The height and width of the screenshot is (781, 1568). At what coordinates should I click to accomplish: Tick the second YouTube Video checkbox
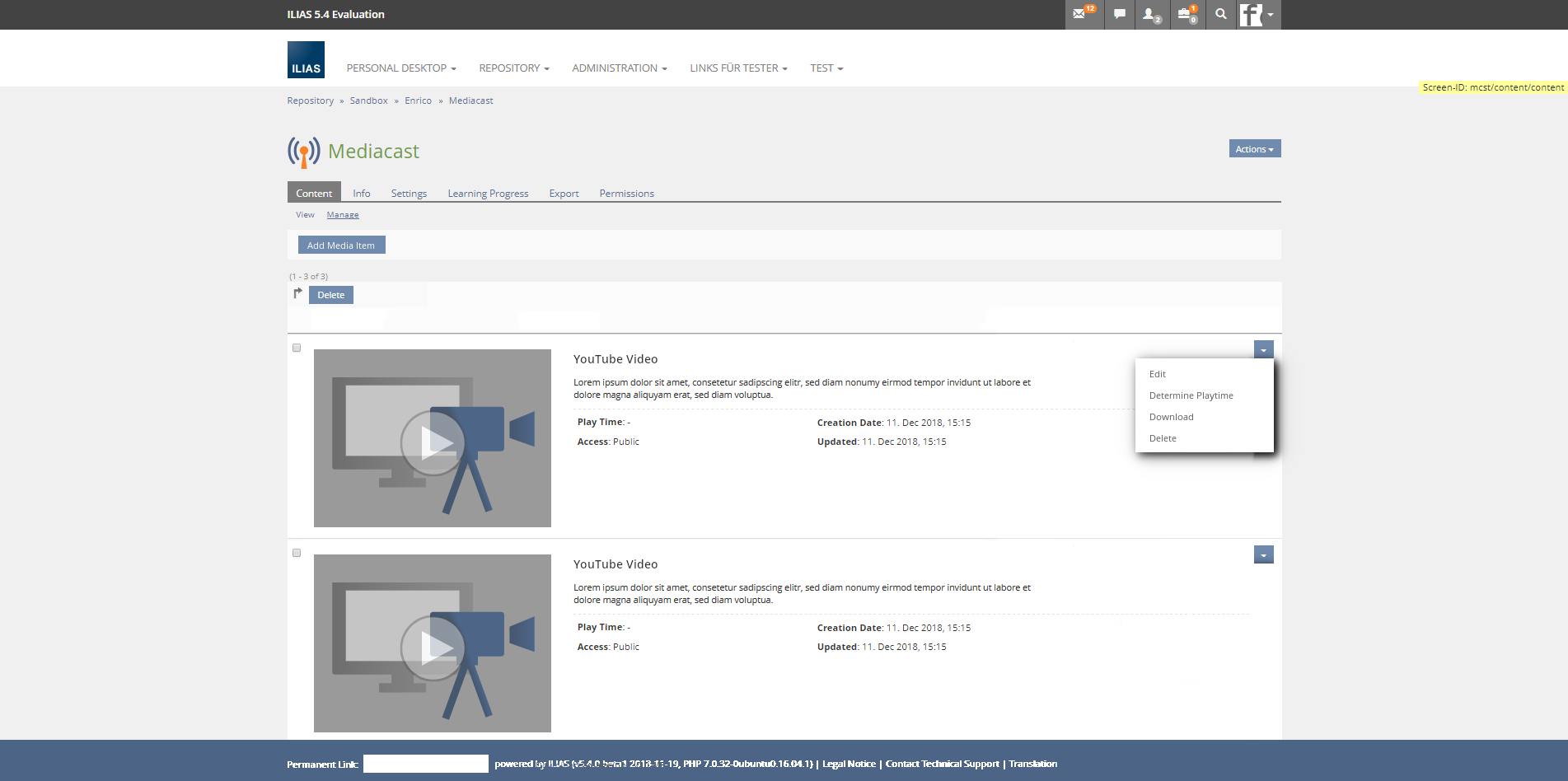click(297, 553)
